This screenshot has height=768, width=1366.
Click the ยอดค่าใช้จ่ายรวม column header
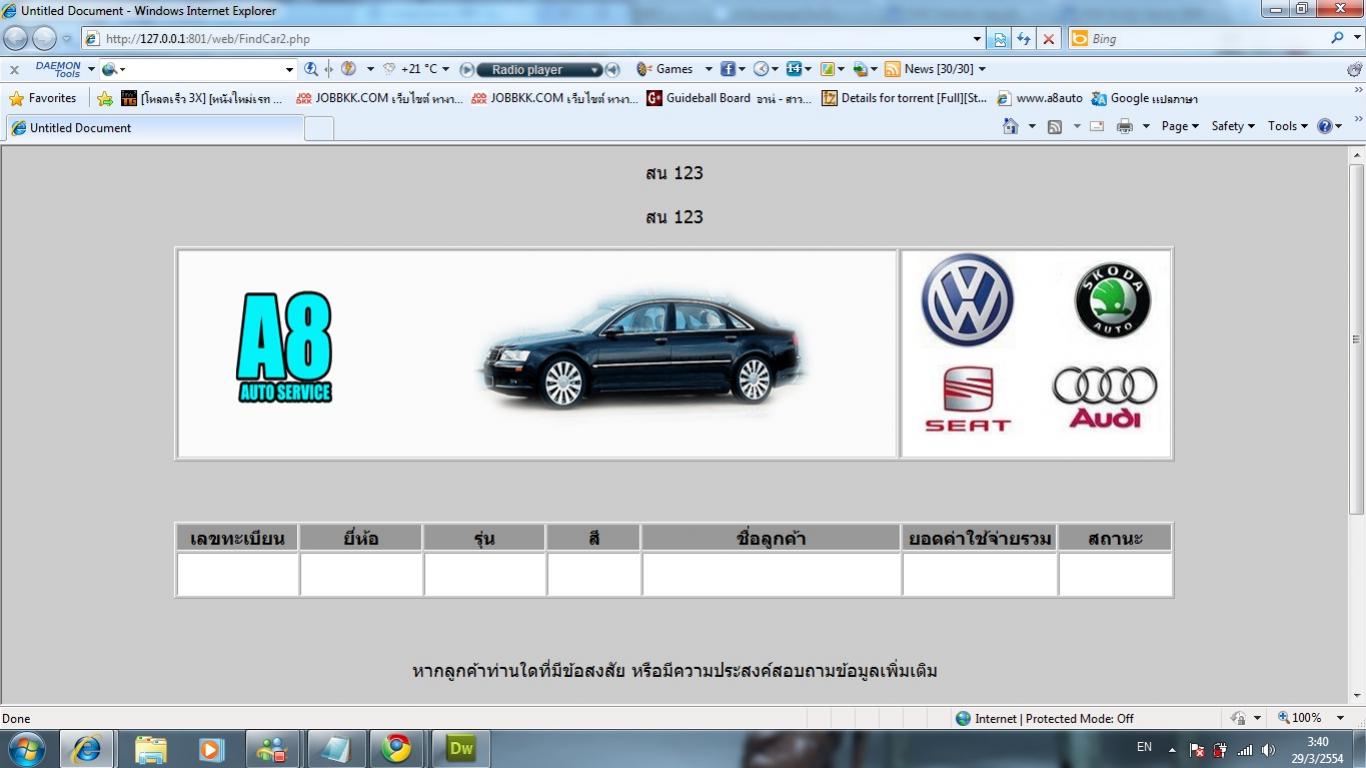(980, 538)
